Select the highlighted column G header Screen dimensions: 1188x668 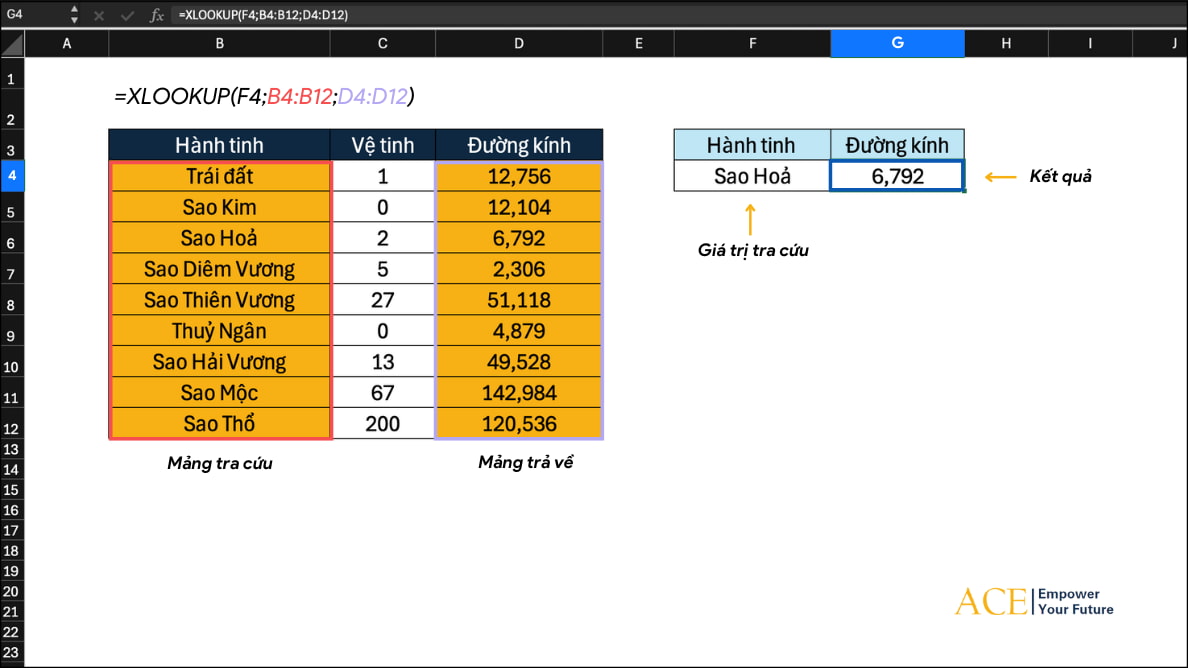(897, 43)
